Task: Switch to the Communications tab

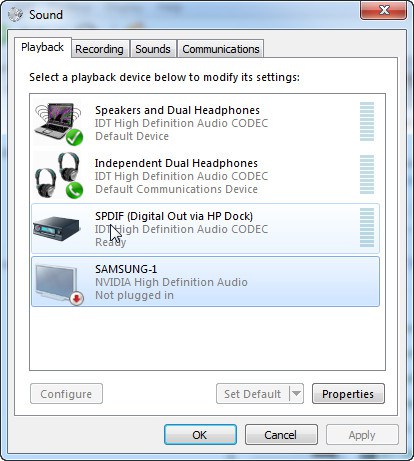Action: click(x=221, y=49)
